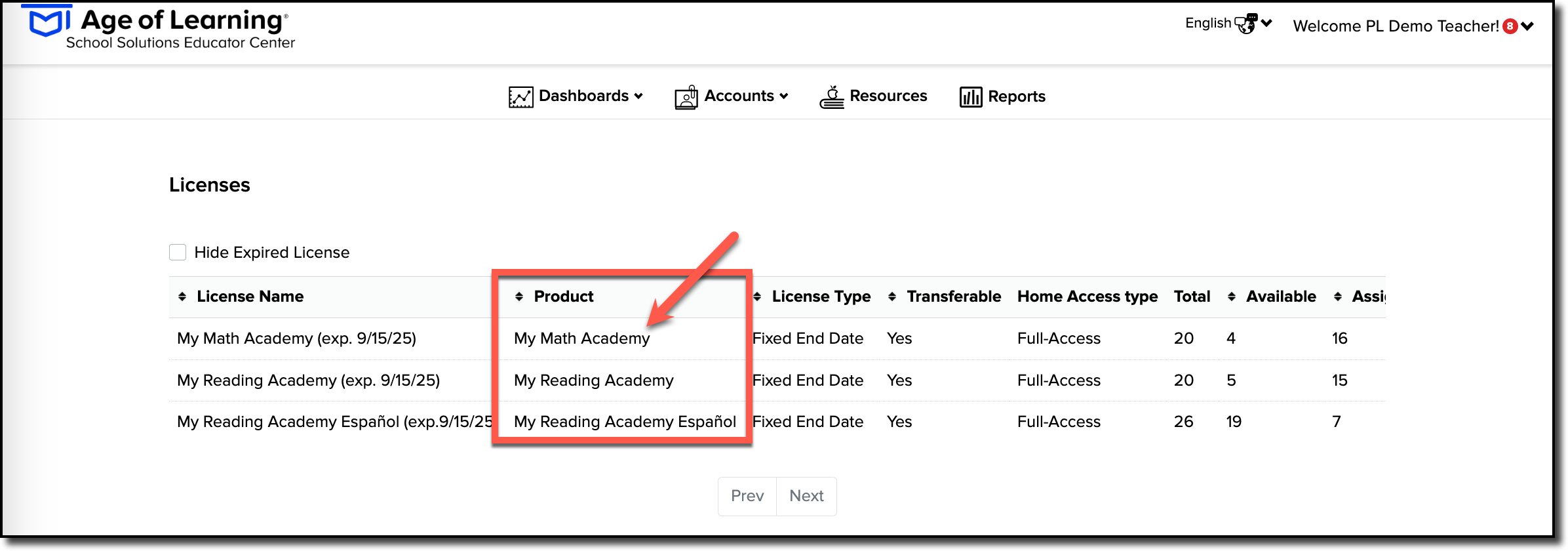Click the Reports bar chart icon
Screen dimensions: 1568x551
coord(971,97)
